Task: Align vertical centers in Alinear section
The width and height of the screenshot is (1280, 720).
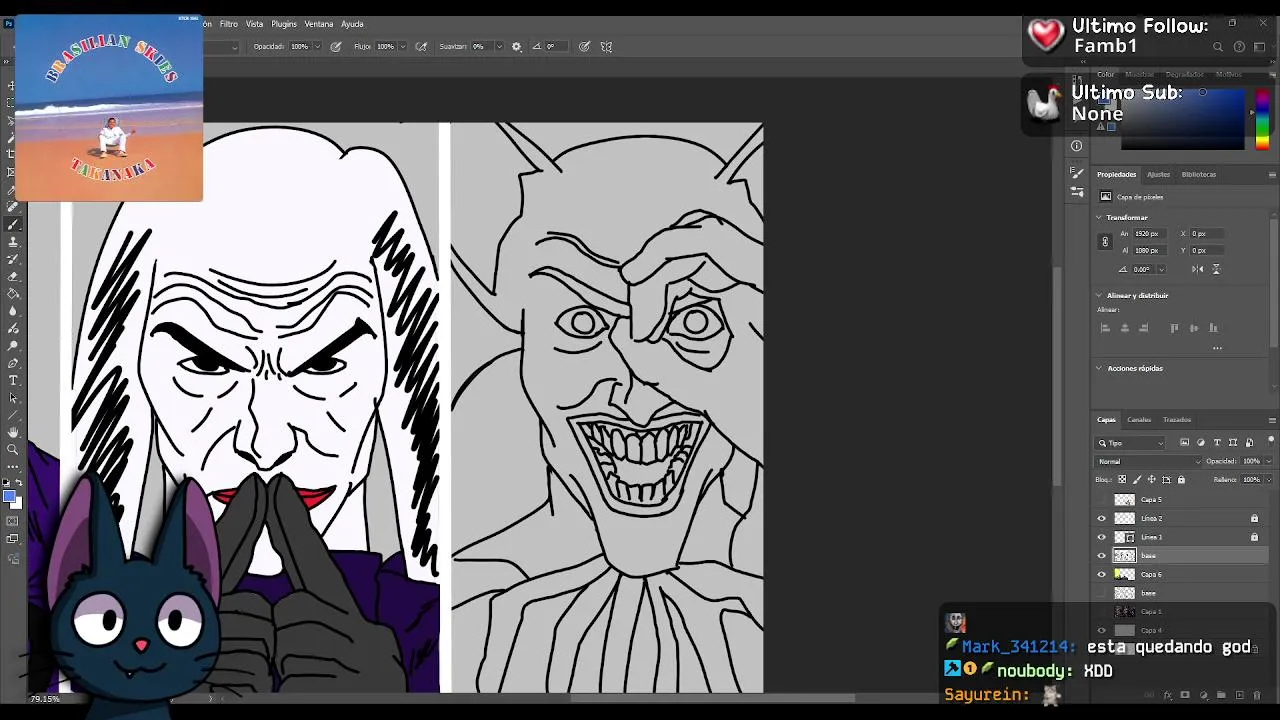Action: click(1194, 328)
